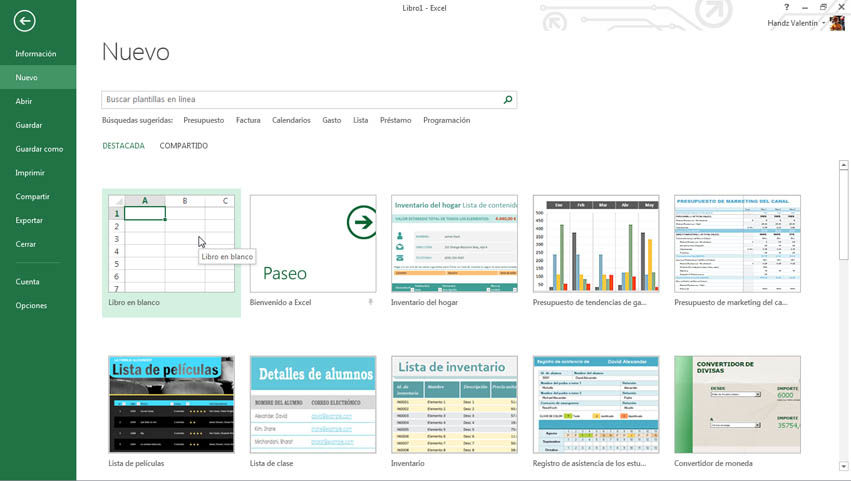The height and width of the screenshot is (481, 851).
Task: Switch to the DESTACADA tab
Action: click(124, 146)
